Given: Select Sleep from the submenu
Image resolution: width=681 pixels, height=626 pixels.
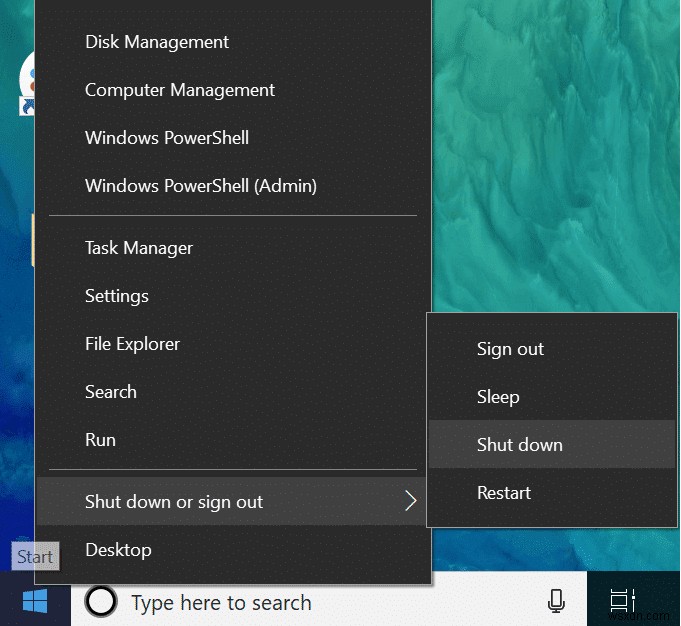Looking at the screenshot, I should (x=498, y=397).
